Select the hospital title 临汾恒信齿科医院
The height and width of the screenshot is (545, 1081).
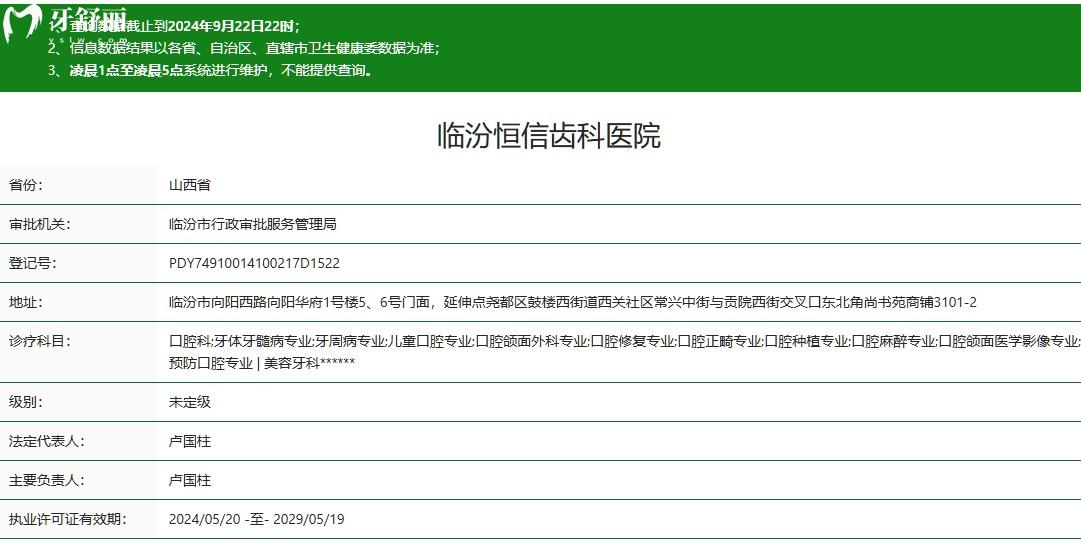(x=549, y=135)
